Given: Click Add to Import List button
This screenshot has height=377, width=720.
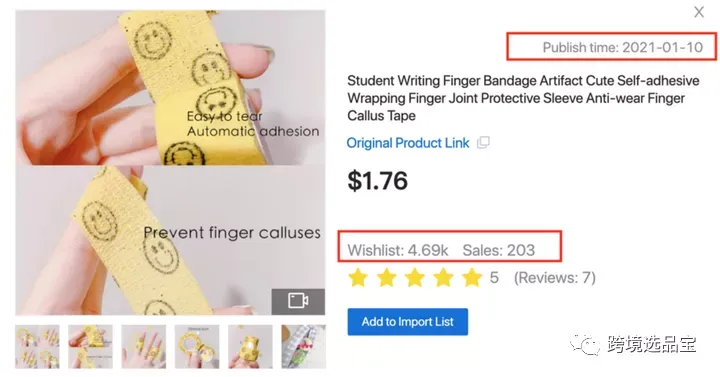Looking at the screenshot, I should click(408, 322).
